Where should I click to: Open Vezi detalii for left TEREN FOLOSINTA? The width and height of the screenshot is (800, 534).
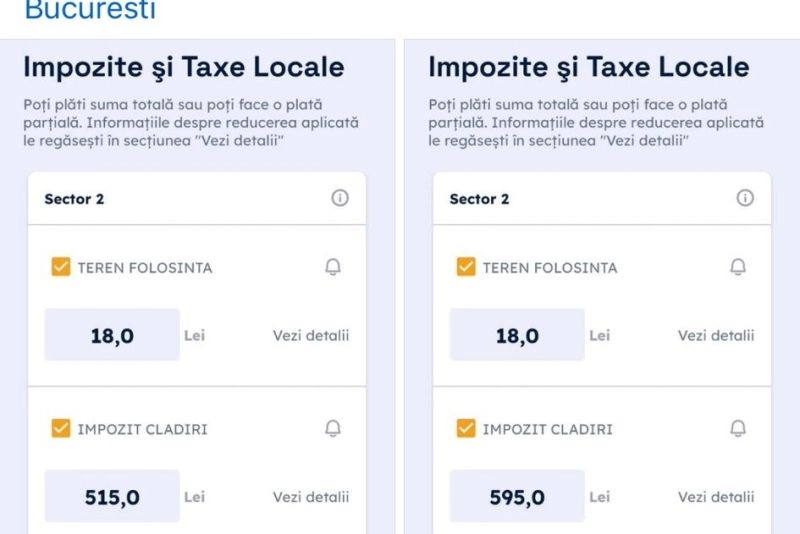(311, 335)
